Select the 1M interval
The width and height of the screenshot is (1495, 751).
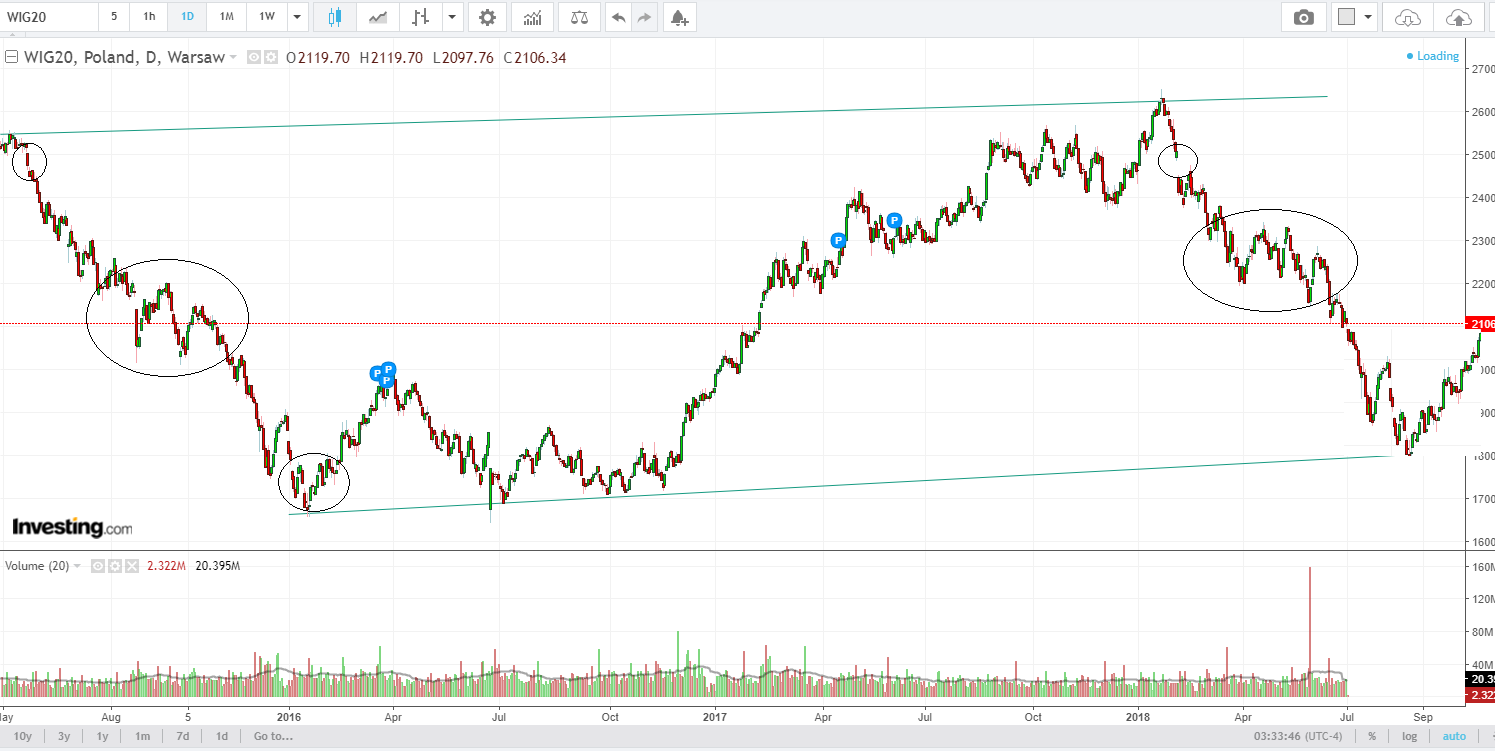[227, 17]
